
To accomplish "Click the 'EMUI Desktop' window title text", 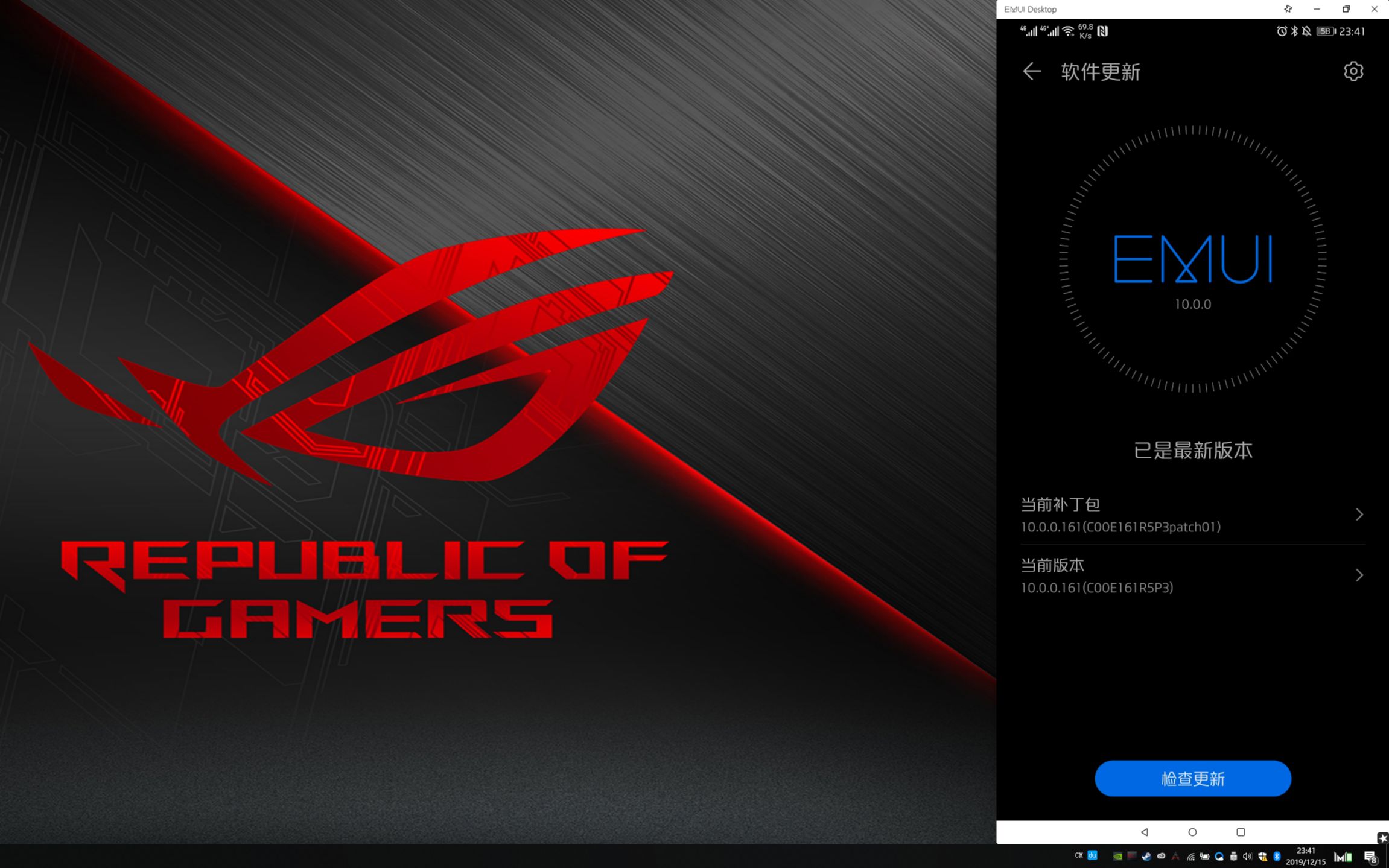I will 1030,9.
